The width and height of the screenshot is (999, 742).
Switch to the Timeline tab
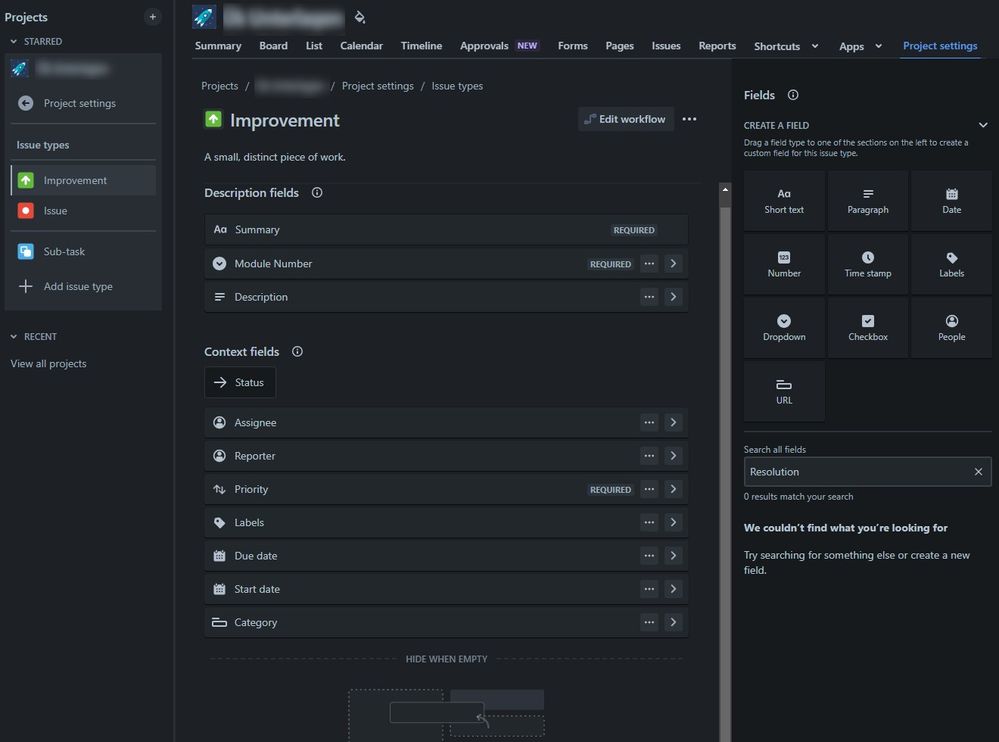click(x=421, y=46)
